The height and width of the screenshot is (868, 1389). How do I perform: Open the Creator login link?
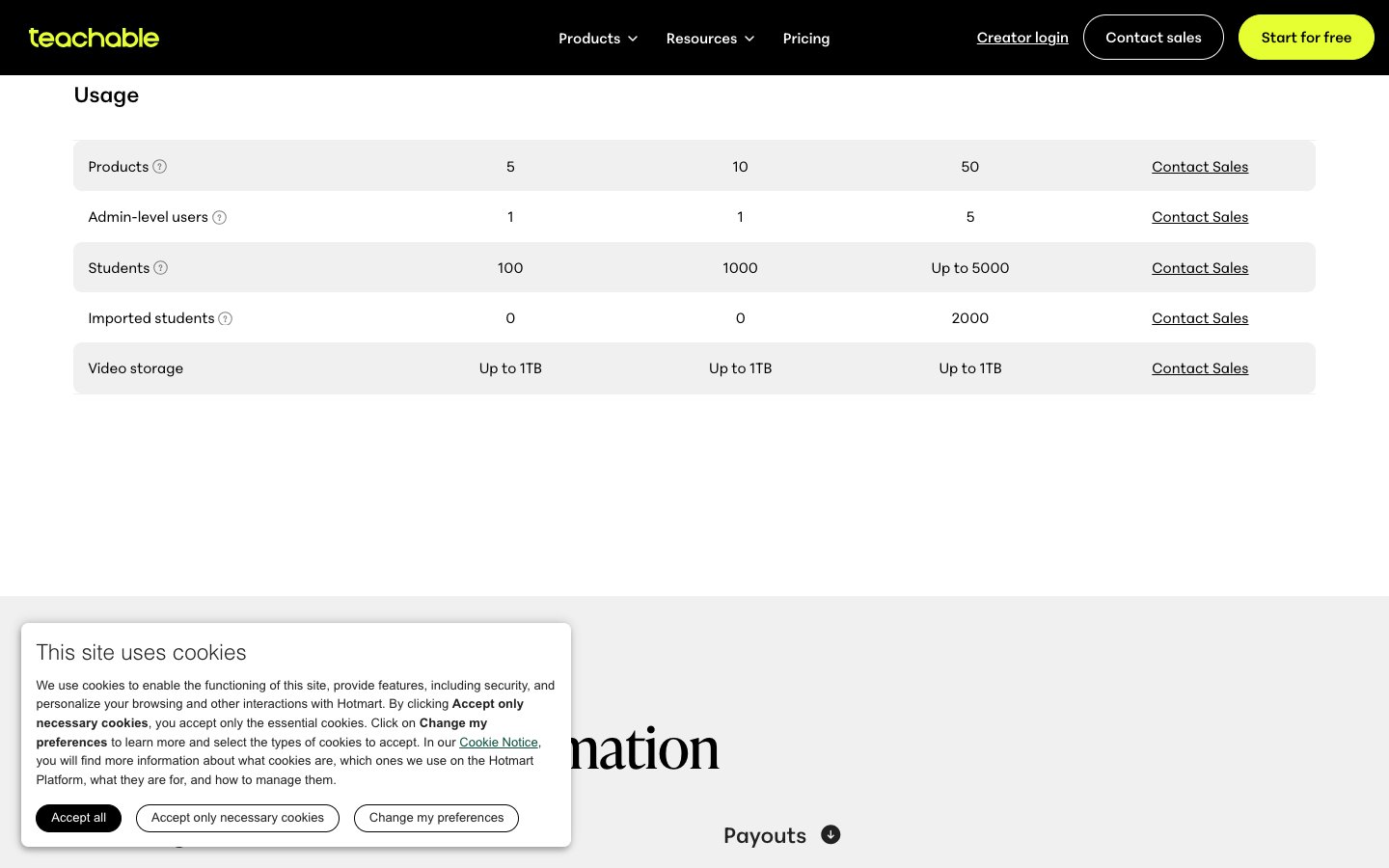point(1022,38)
